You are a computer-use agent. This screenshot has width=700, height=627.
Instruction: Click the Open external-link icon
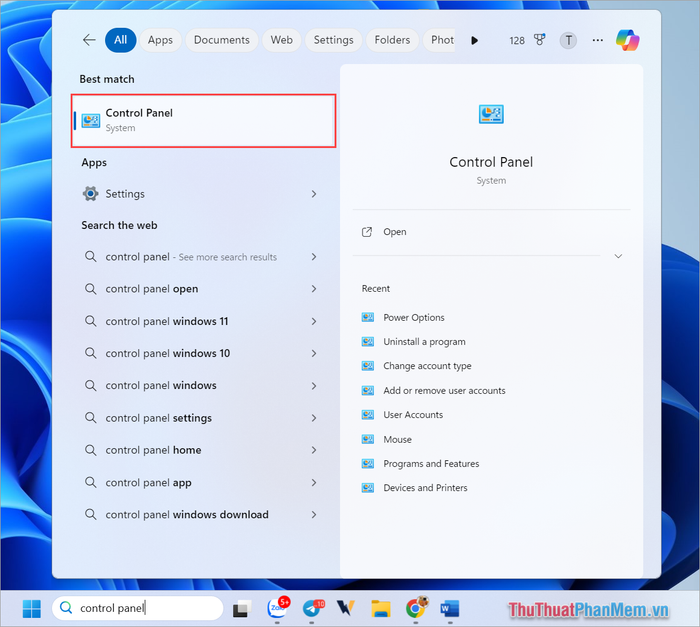pyautogui.click(x=367, y=232)
